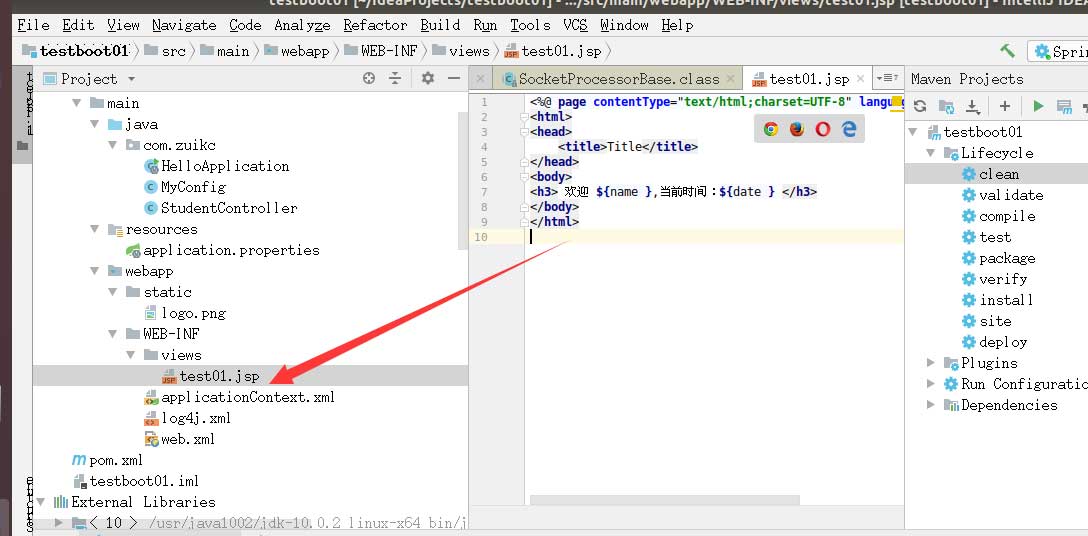Screen dimensions: 1088x536
Task: Select the StudentController class in tree
Action: (229, 208)
